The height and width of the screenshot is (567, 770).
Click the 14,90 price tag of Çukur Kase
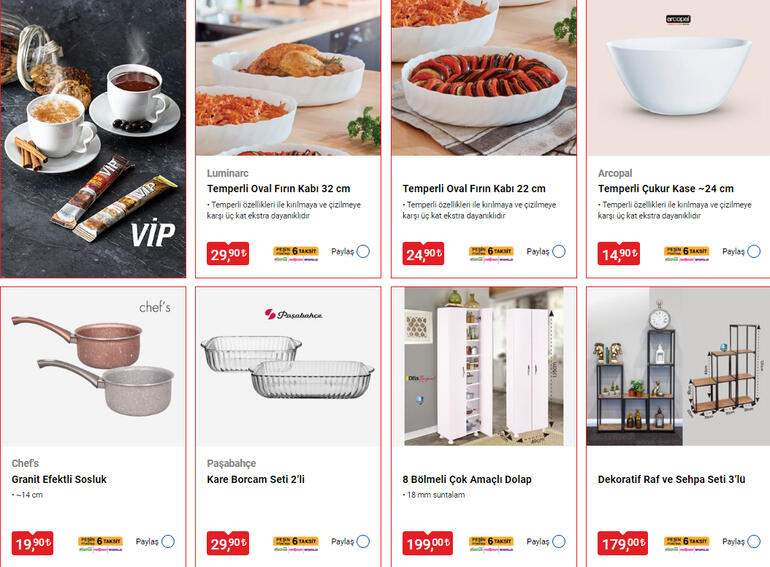[619, 253]
